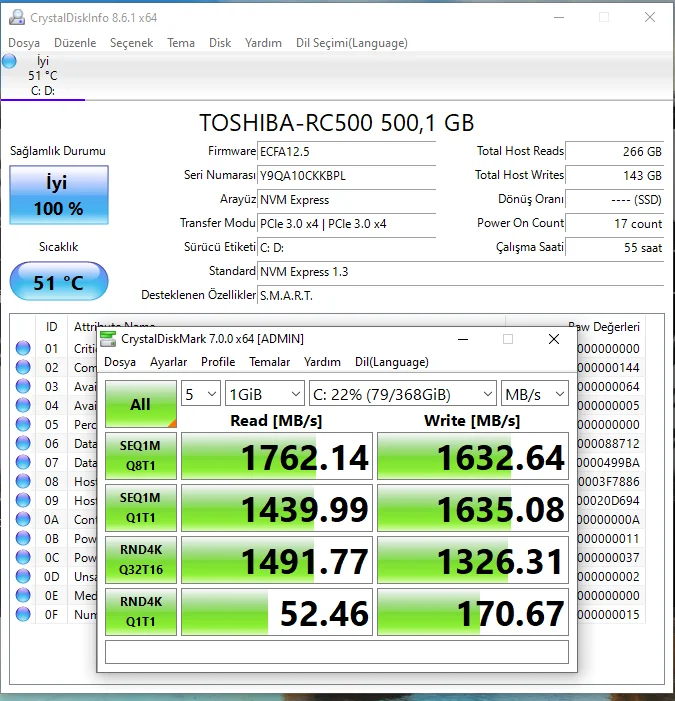675x701 pixels.
Task: Click the 51 °C temperature button
Action: click(x=59, y=282)
